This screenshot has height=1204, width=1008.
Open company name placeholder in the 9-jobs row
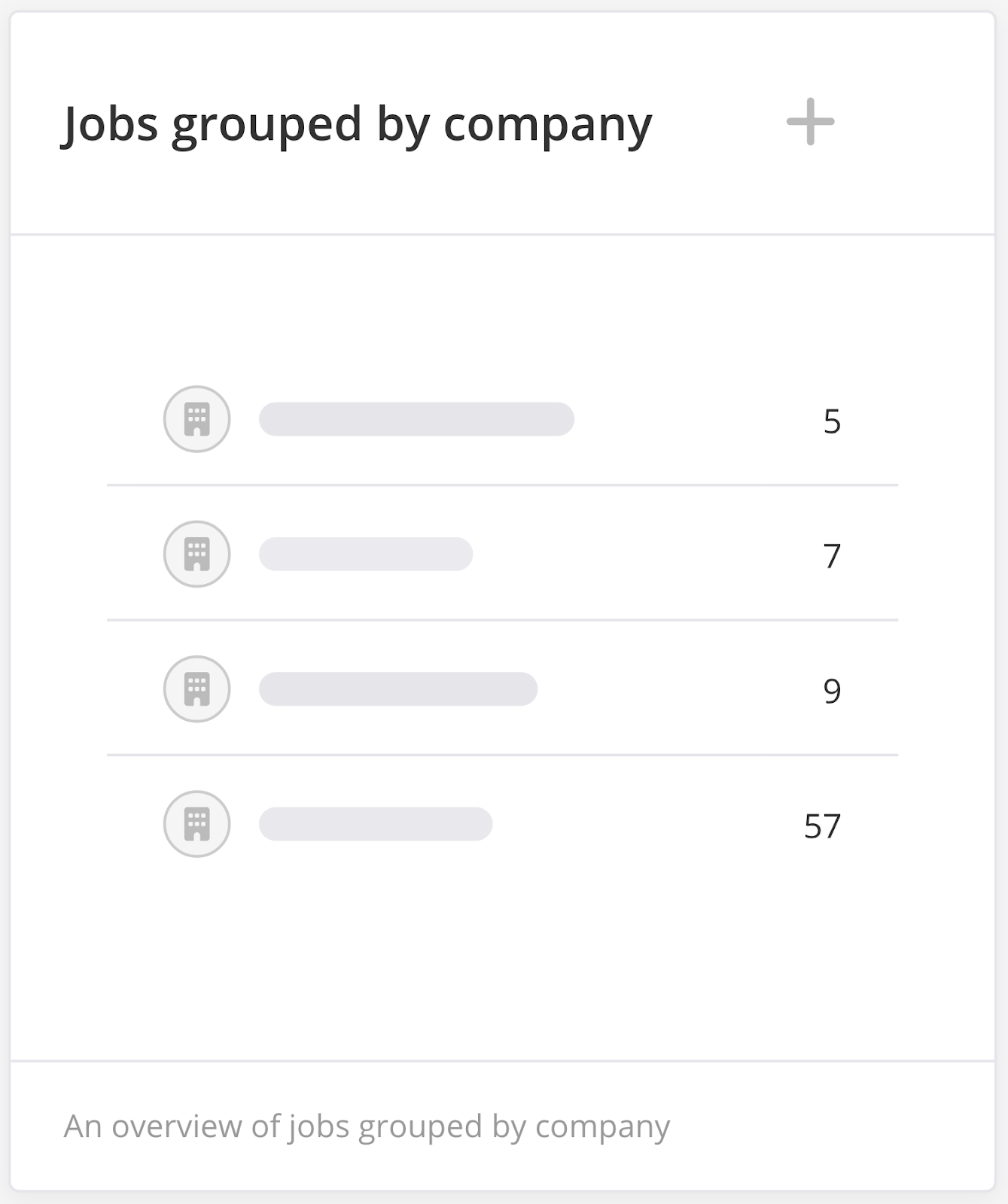tap(398, 689)
